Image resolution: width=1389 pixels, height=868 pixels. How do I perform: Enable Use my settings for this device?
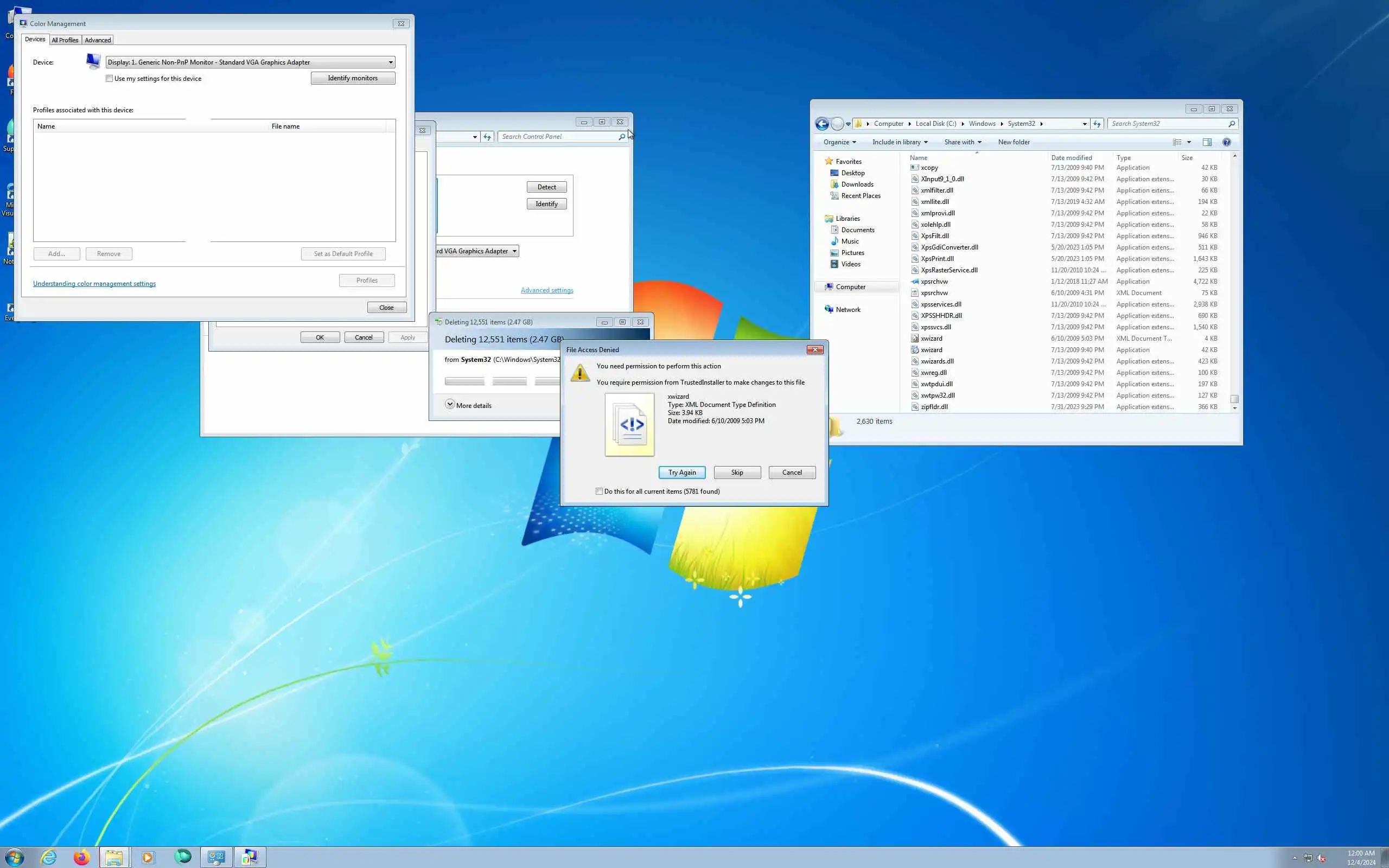click(110, 79)
